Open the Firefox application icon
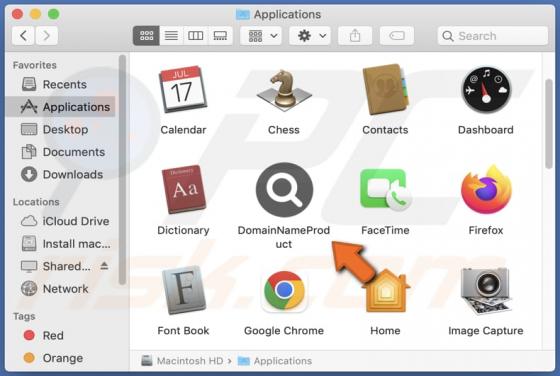The width and height of the screenshot is (560, 376). click(x=486, y=190)
